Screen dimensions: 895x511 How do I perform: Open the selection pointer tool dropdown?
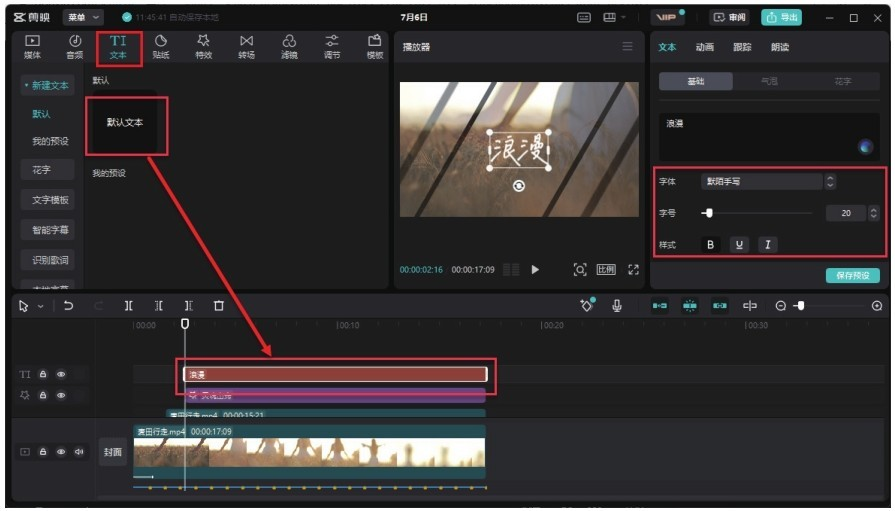pos(41,307)
